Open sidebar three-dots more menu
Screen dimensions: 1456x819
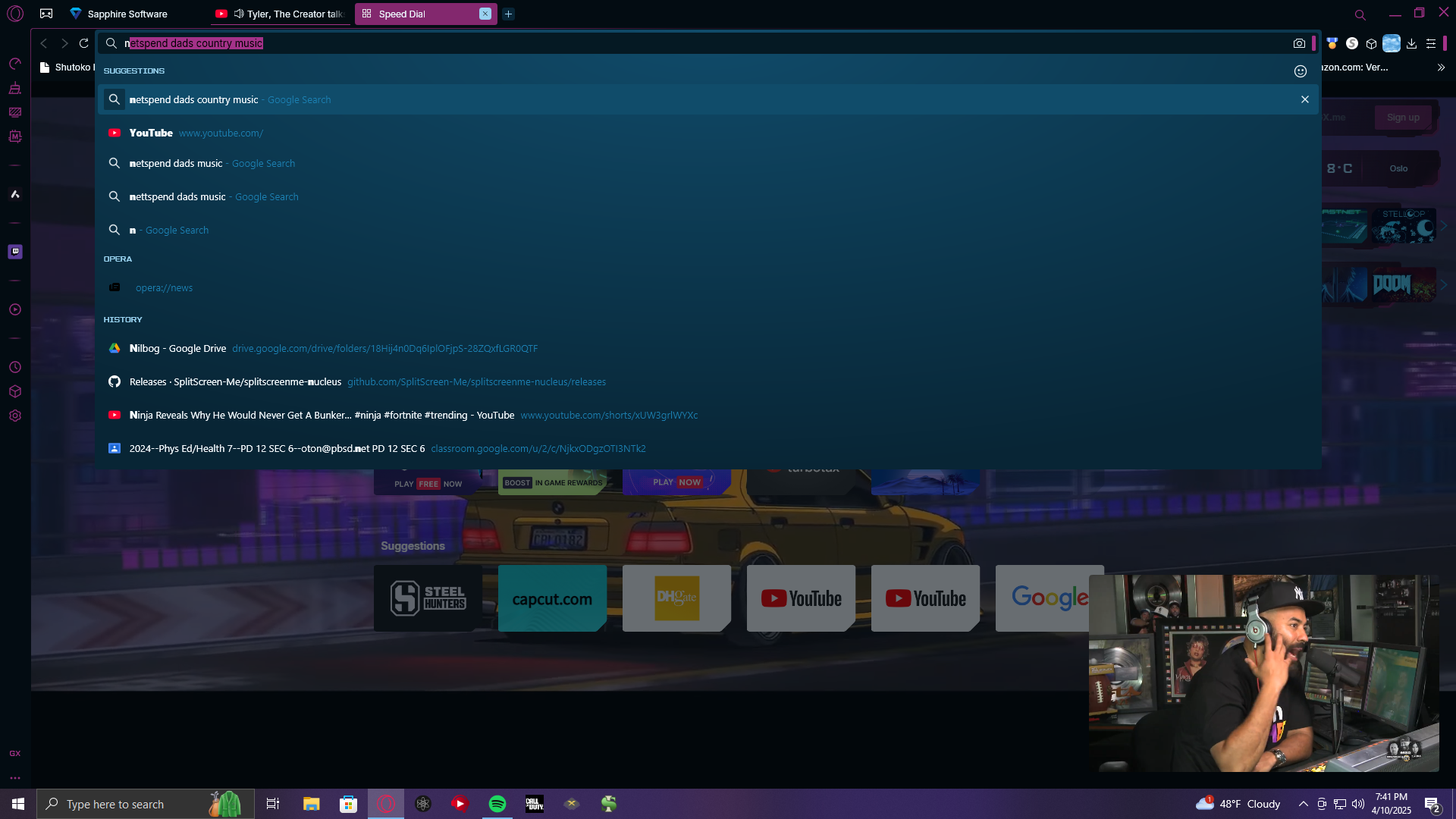(15, 778)
